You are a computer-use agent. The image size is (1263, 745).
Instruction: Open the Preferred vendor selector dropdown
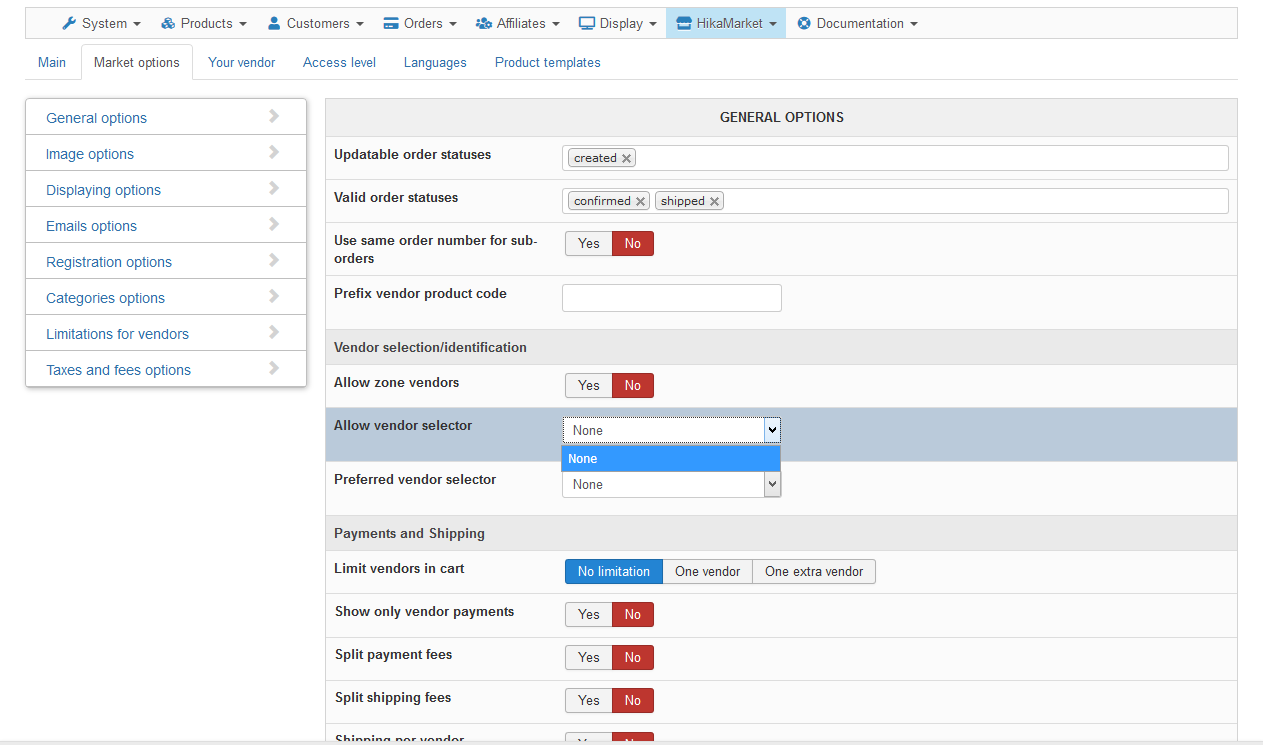(x=671, y=484)
